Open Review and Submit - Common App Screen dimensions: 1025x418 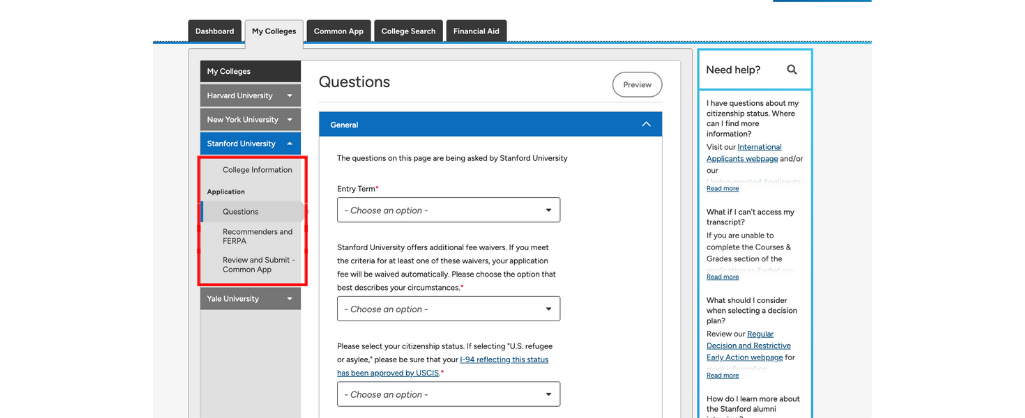click(x=259, y=265)
